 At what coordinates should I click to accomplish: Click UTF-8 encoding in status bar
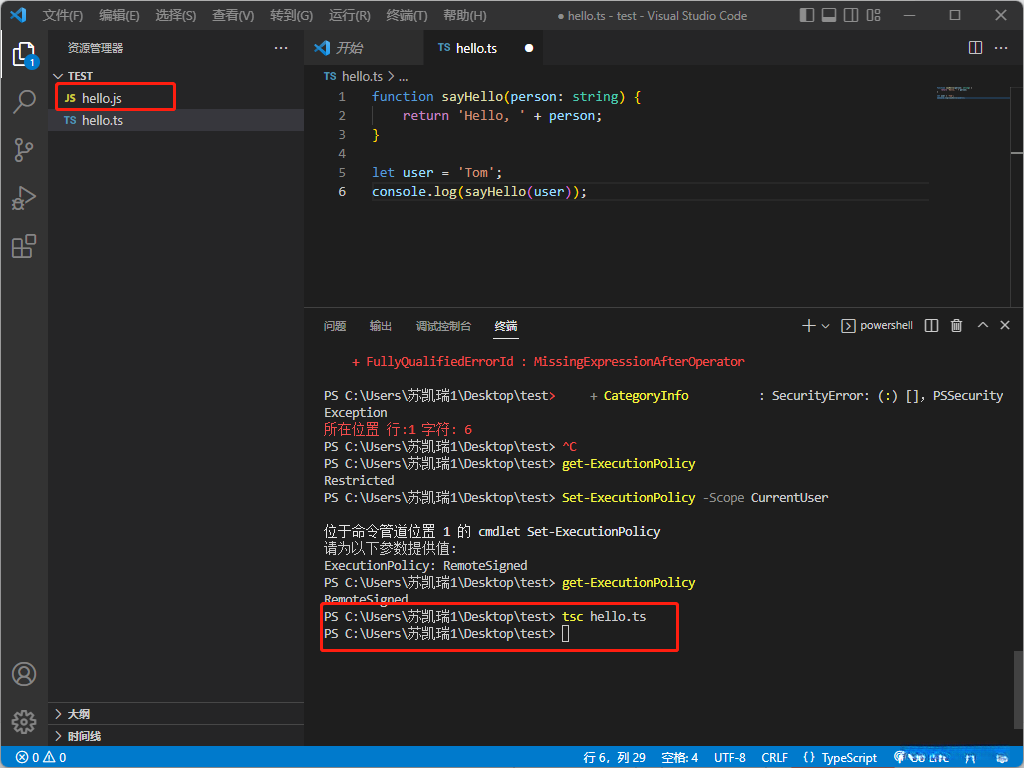[x=730, y=758]
